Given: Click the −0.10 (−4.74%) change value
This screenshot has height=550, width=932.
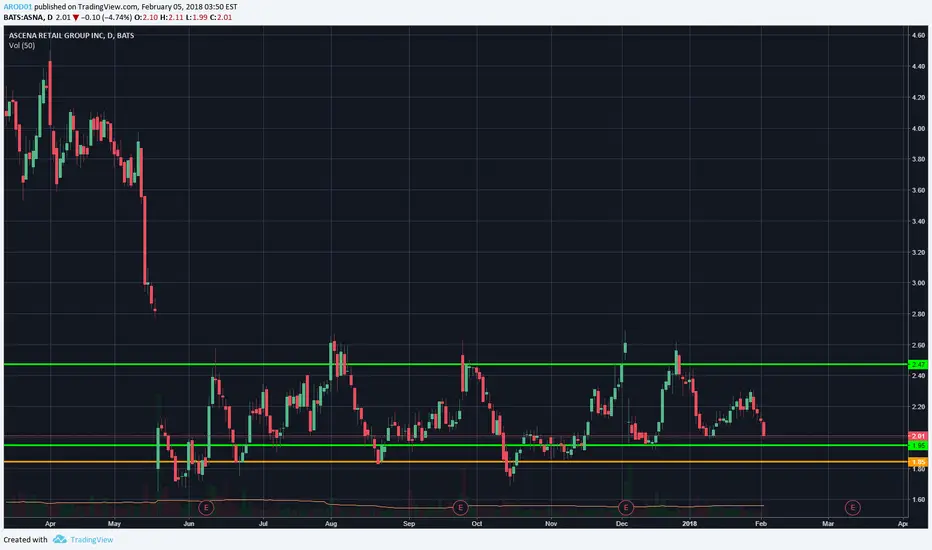Looking at the screenshot, I should point(106,17).
